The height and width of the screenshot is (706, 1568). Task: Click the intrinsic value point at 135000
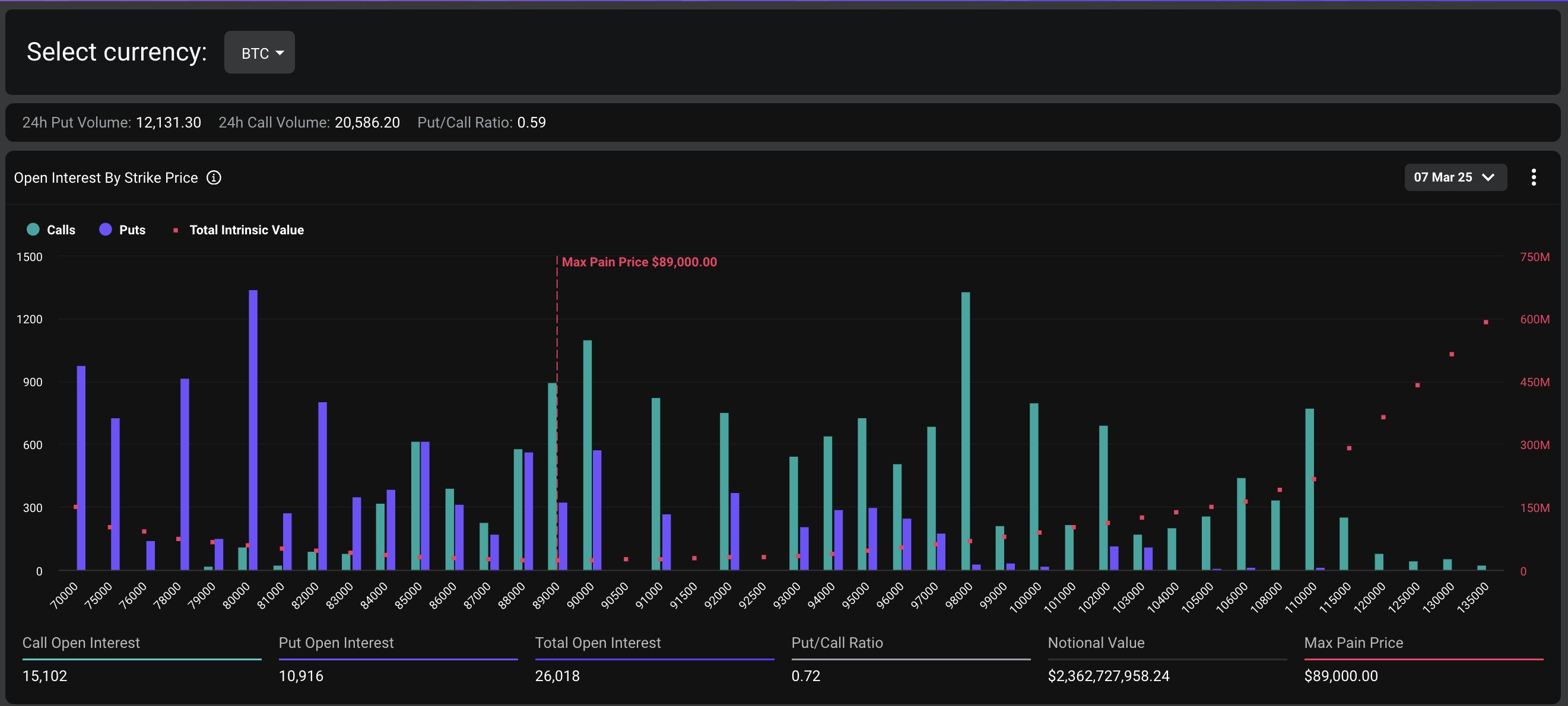tap(1486, 322)
